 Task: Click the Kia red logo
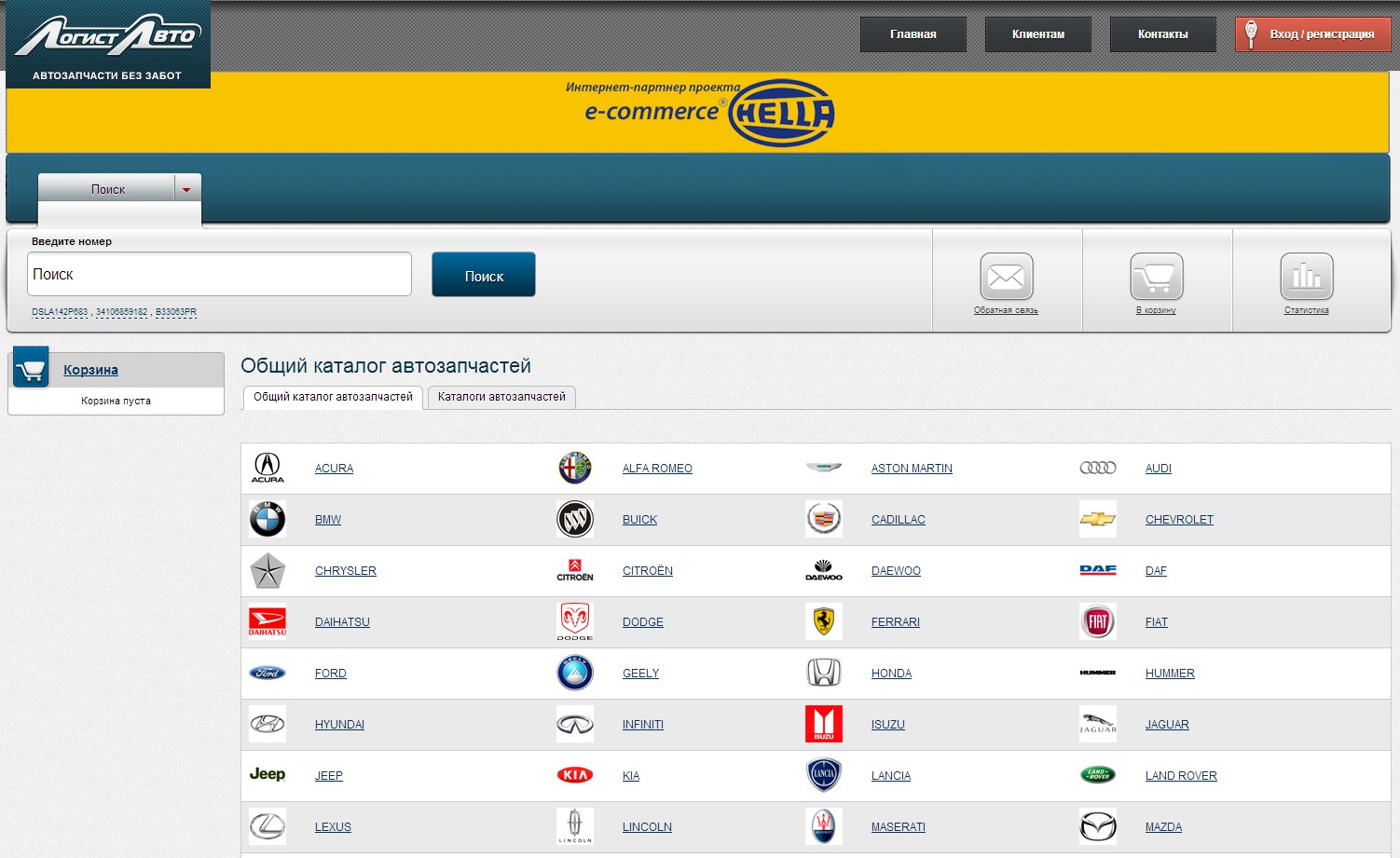[x=575, y=775]
